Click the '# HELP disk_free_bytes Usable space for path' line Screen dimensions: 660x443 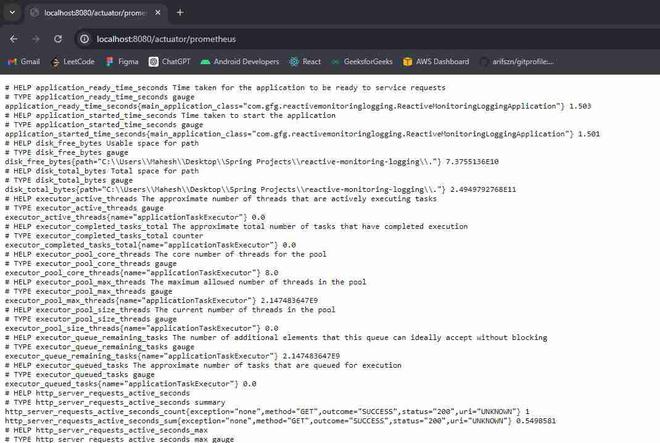pyautogui.click(x=101, y=143)
